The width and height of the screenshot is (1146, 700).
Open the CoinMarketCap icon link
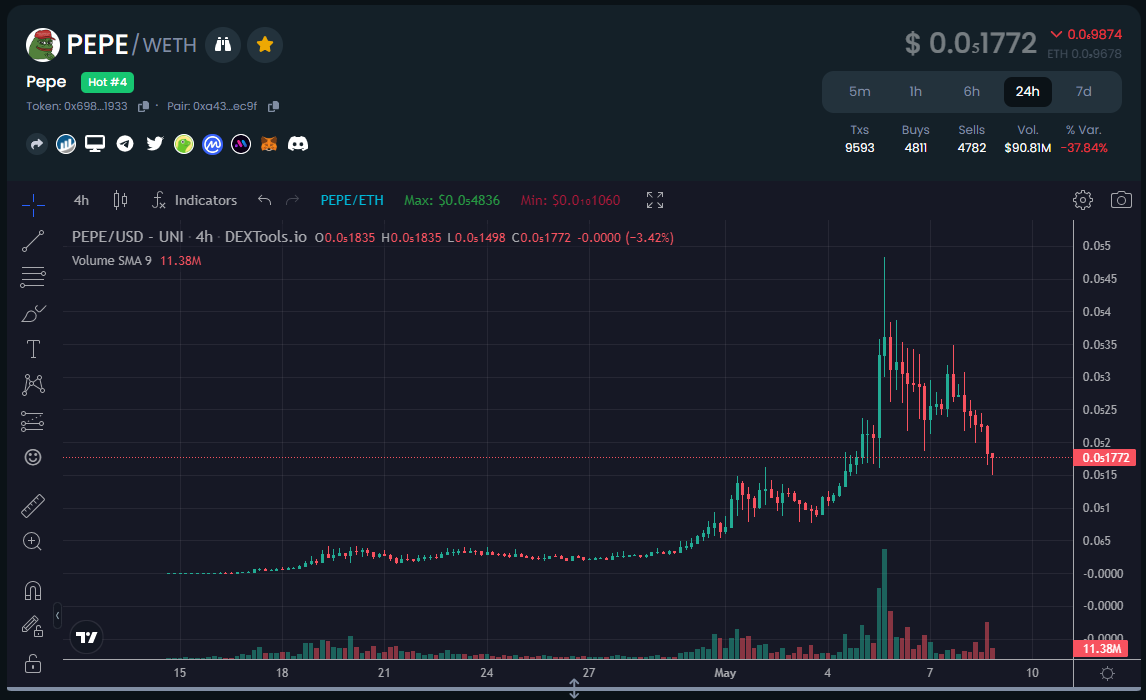(212, 144)
